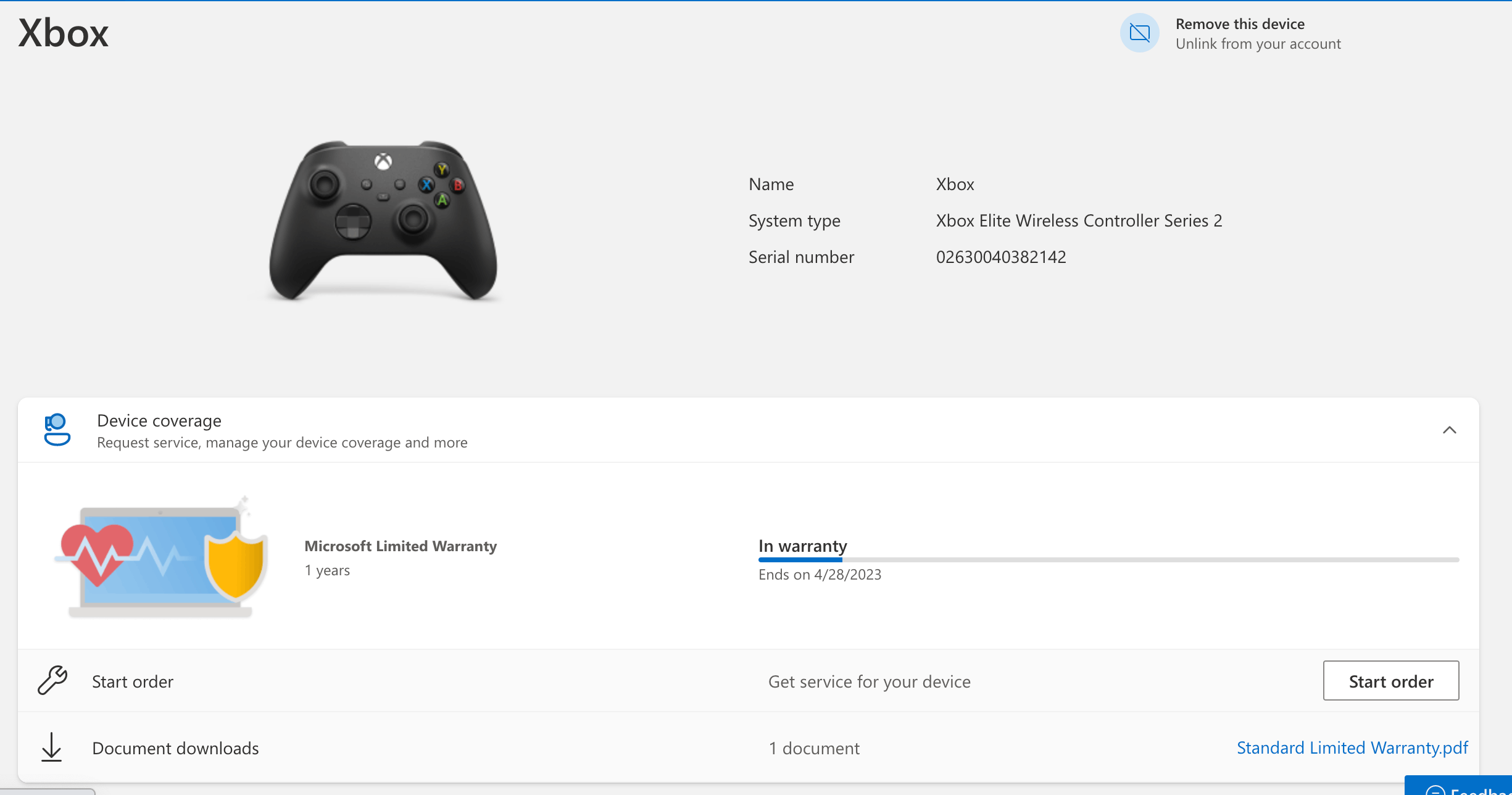1512x795 pixels.
Task: Click the Name value Xbox
Action: (x=955, y=184)
